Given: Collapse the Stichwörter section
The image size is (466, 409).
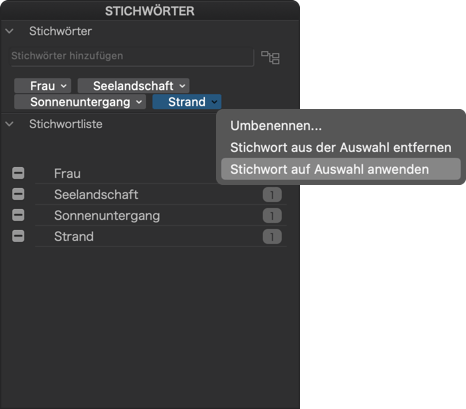Looking at the screenshot, I should 9,31.
